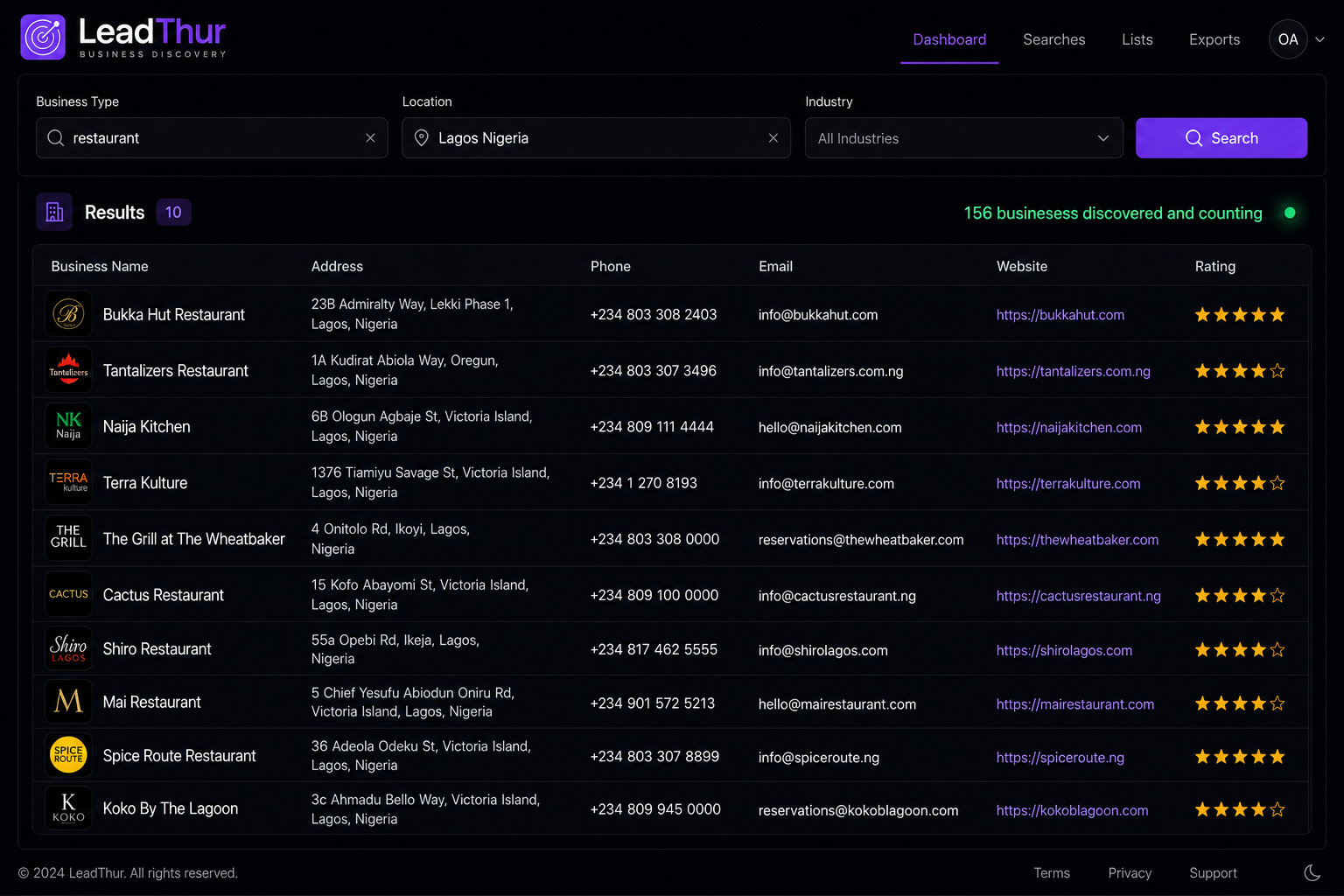This screenshot has height=896, width=1344.
Task: Click the green live status dot
Action: click(x=1290, y=213)
